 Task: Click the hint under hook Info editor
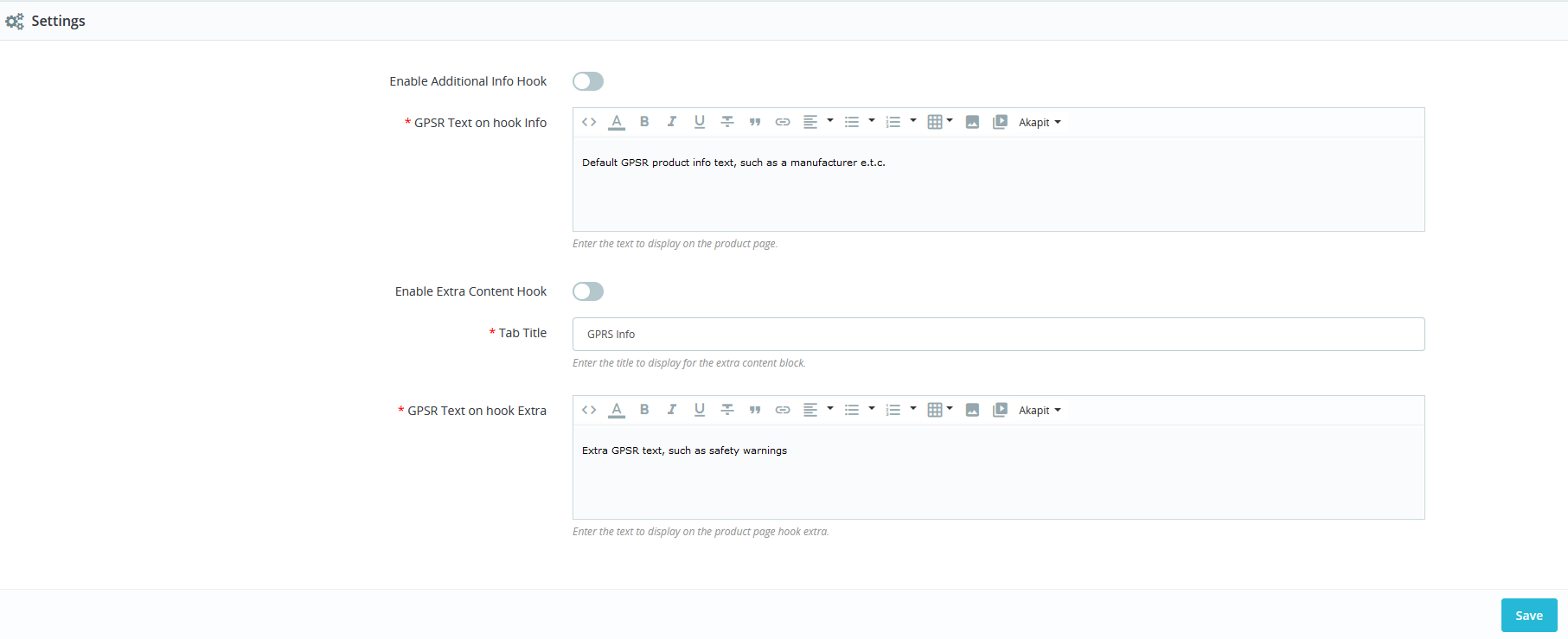[675, 244]
